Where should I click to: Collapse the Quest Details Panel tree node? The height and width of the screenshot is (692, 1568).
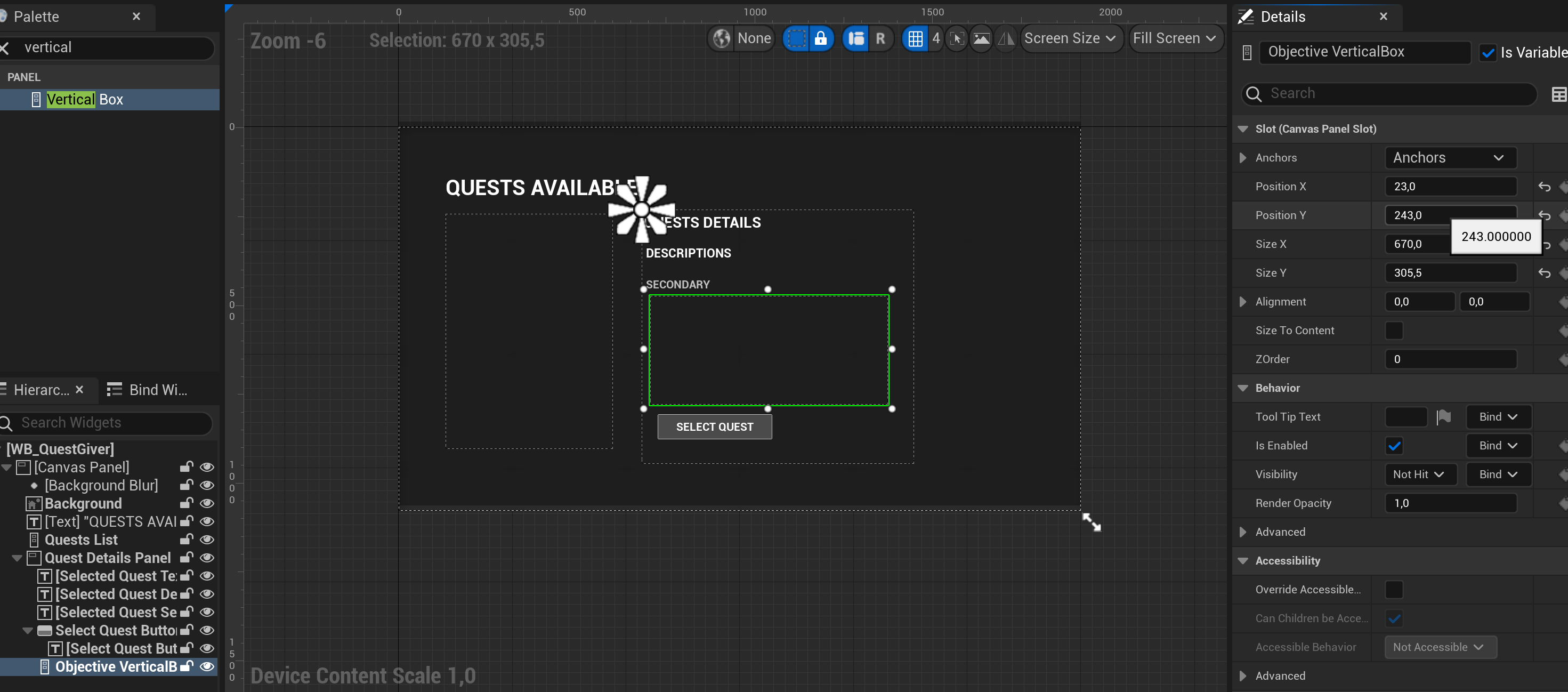(x=17, y=558)
